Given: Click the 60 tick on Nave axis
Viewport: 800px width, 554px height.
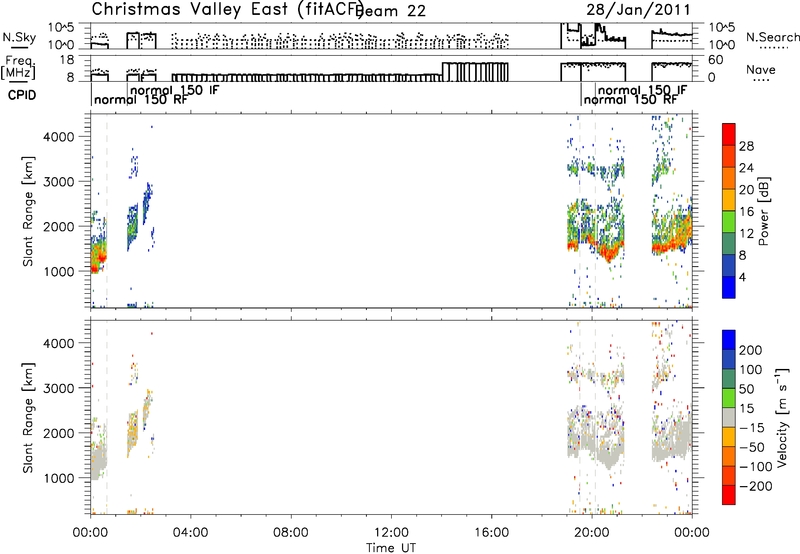Looking at the screenshot, I should pos(716,60).
